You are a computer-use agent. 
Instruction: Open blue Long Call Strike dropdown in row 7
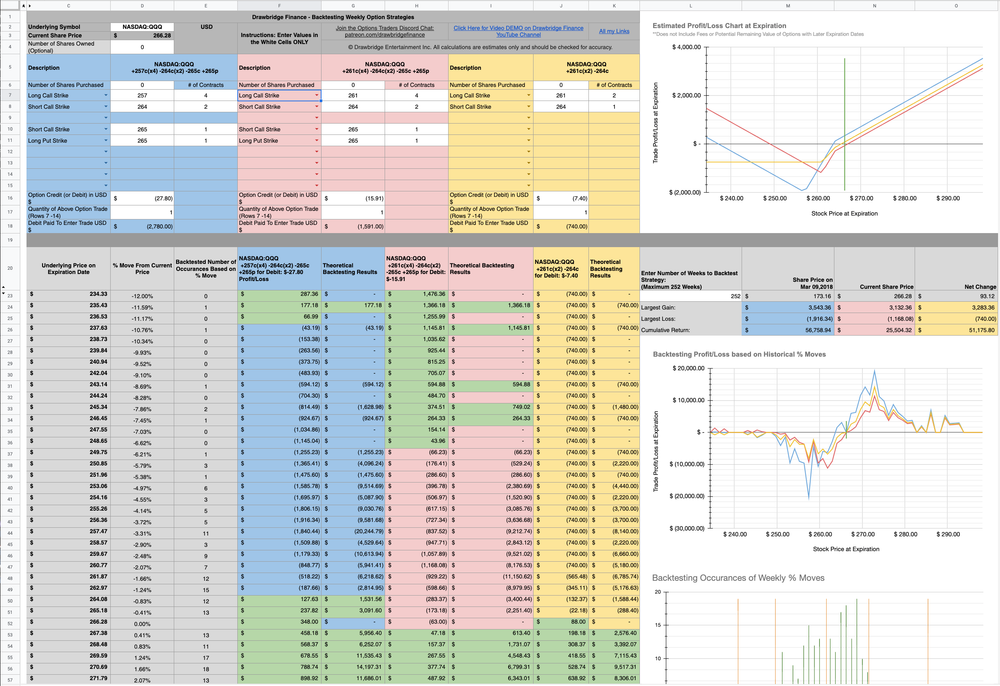coord(106,96)
